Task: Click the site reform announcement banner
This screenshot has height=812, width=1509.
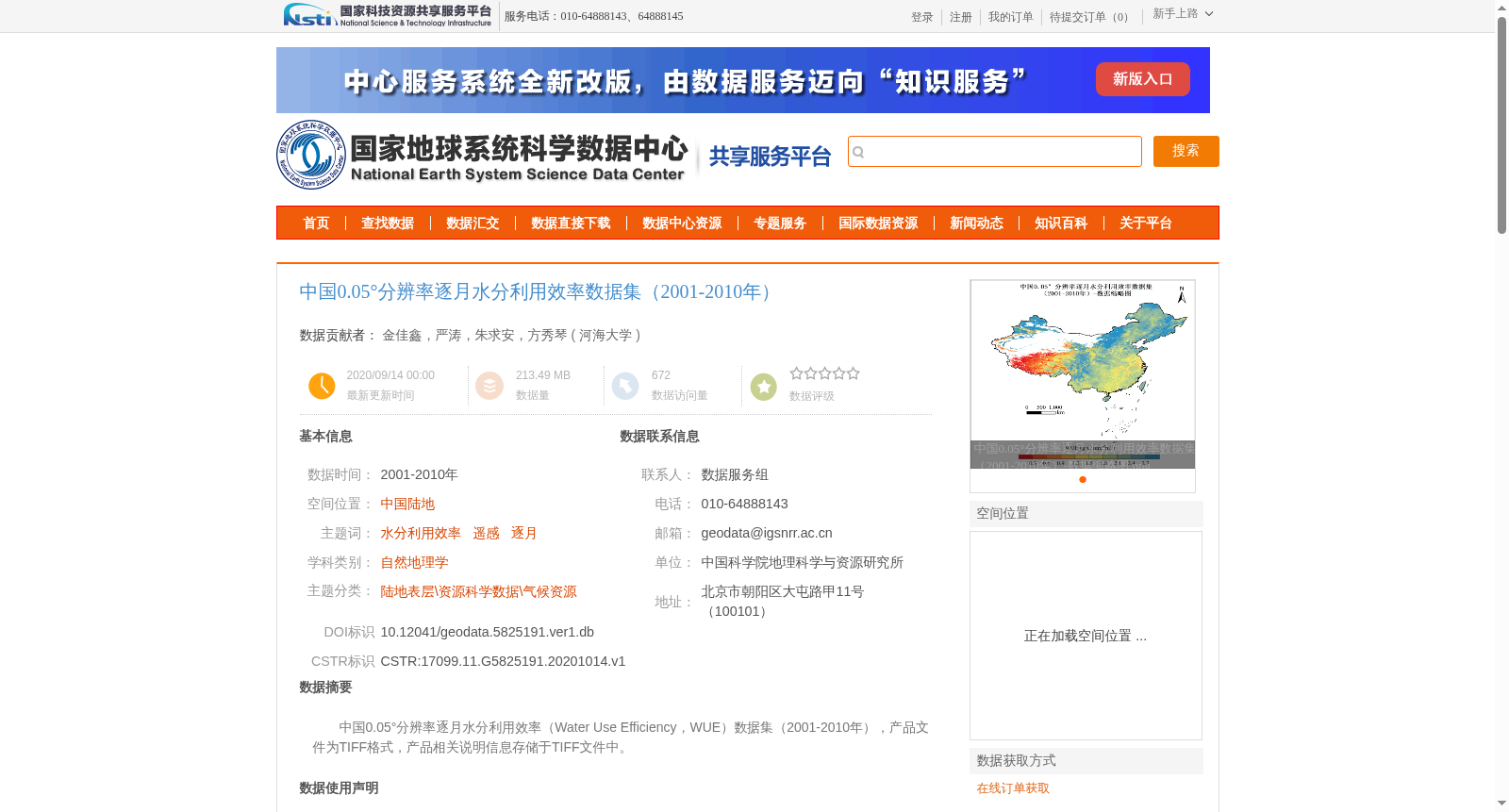Action: (x=743, y=80)
